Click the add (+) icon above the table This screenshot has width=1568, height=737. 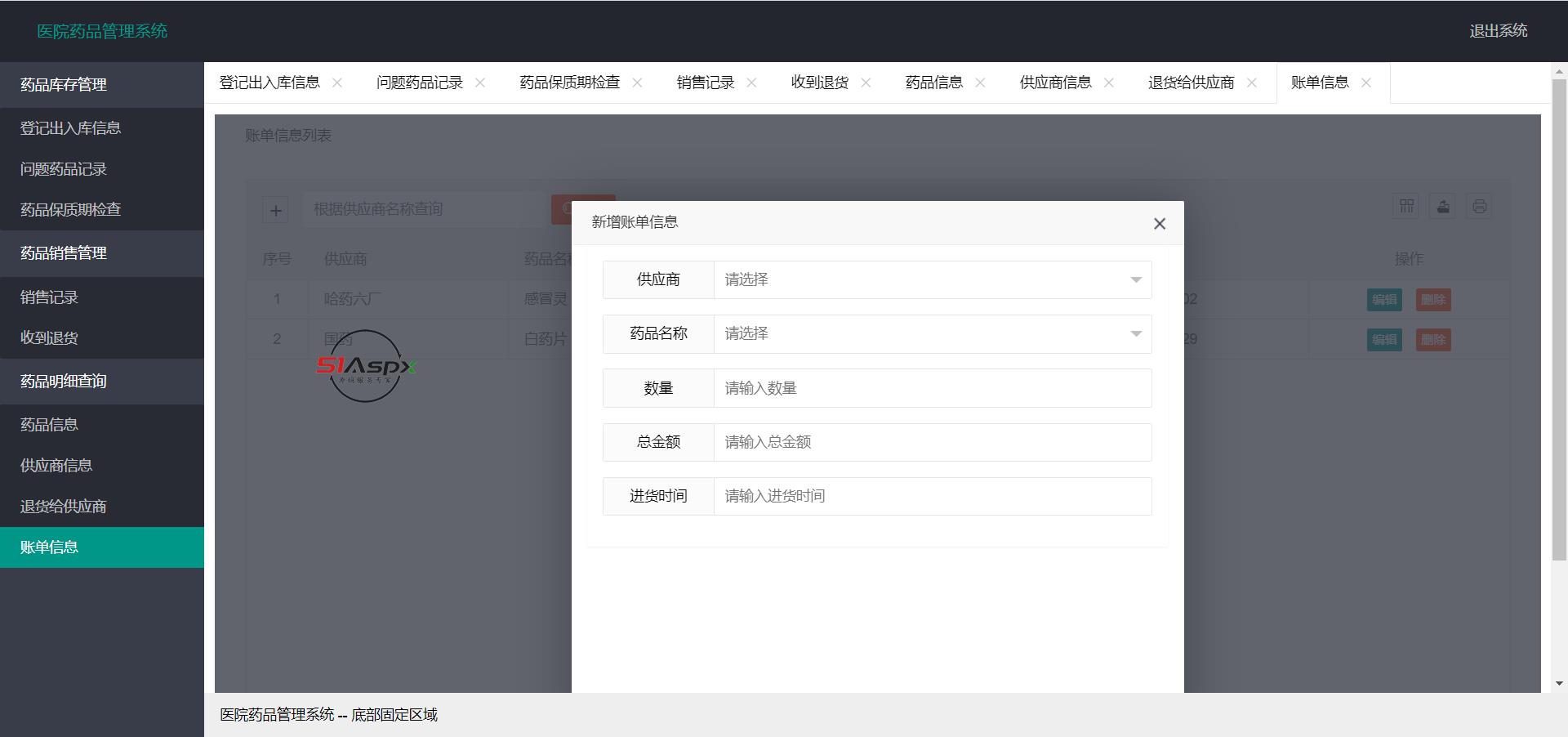click(x=276, y=210)
